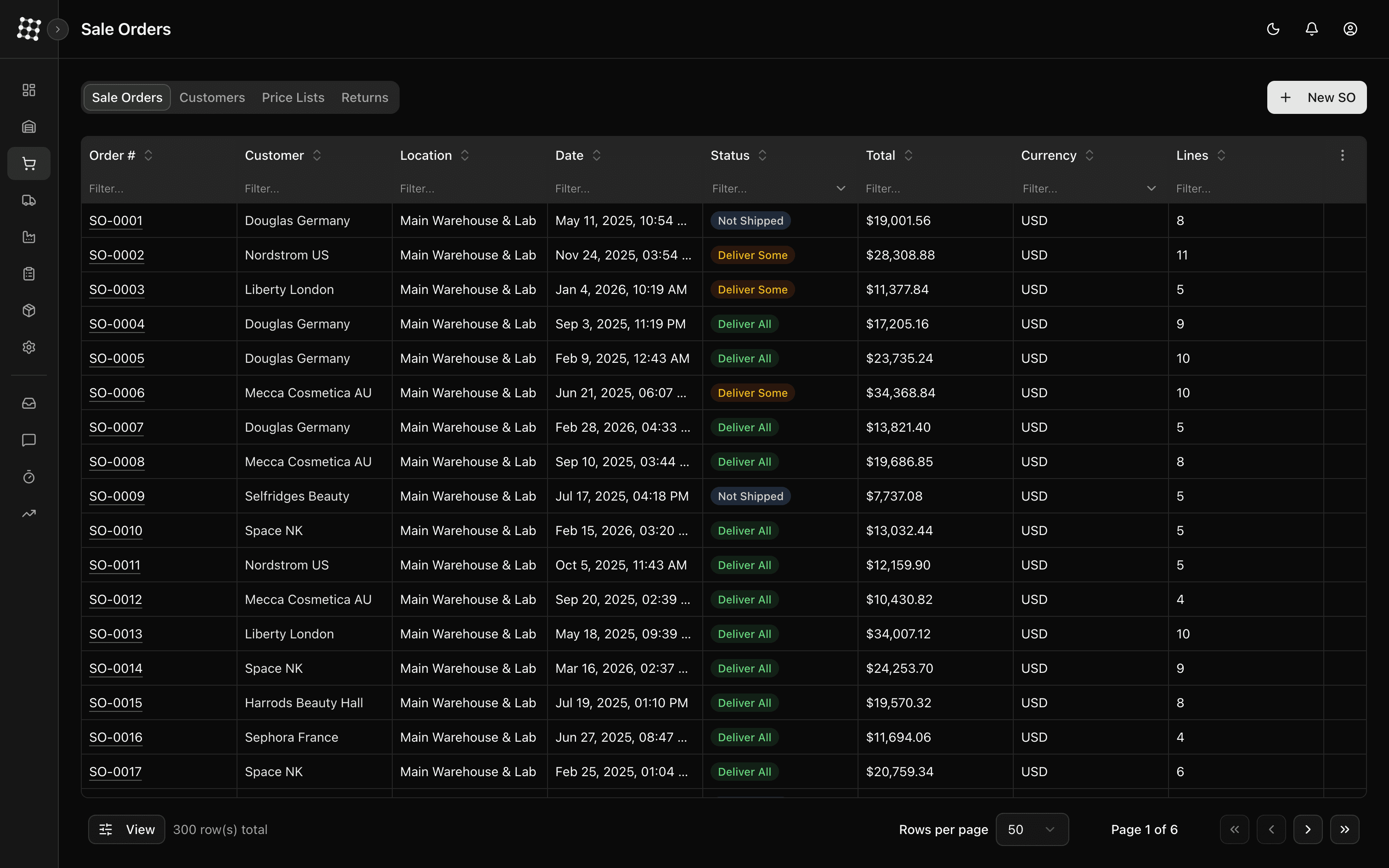The height and width of the screenshot is (868, 1389).
Task: Expand the sidebar with chevron button
Action: tap(57, 29)
